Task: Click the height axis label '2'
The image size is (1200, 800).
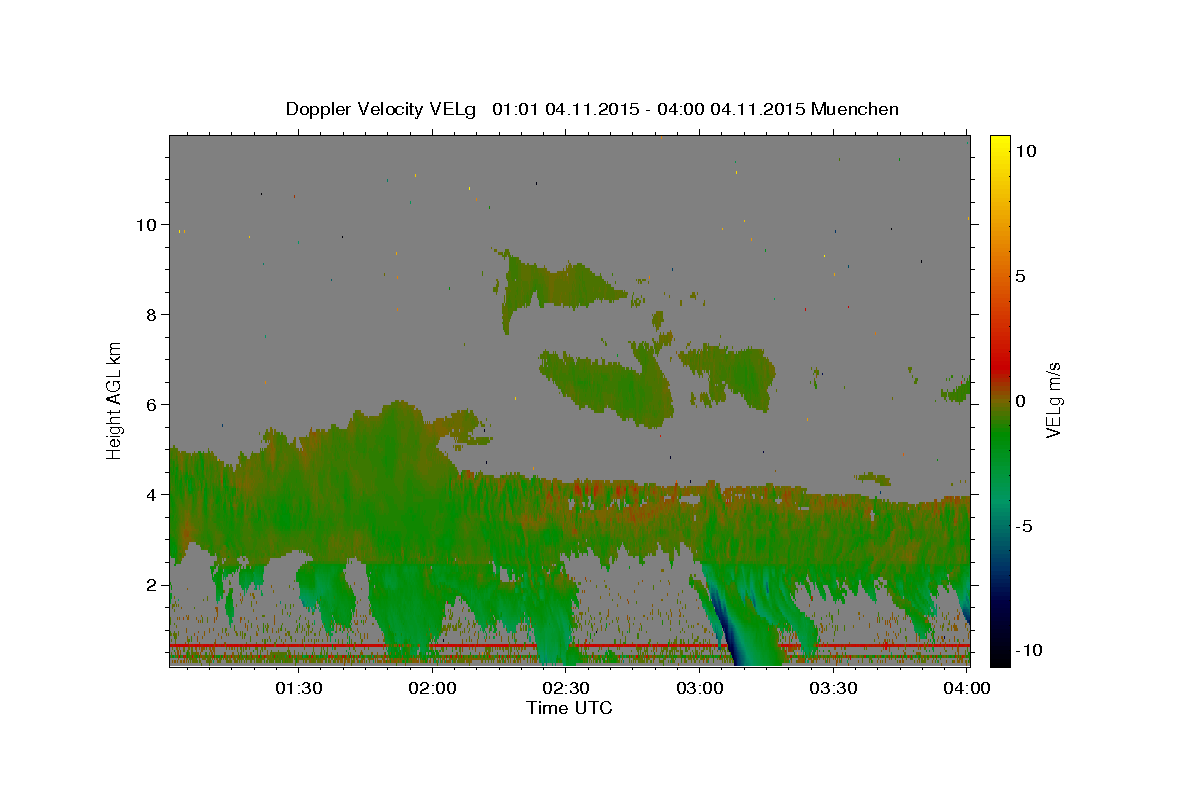Action: click(x=152, y=584)
